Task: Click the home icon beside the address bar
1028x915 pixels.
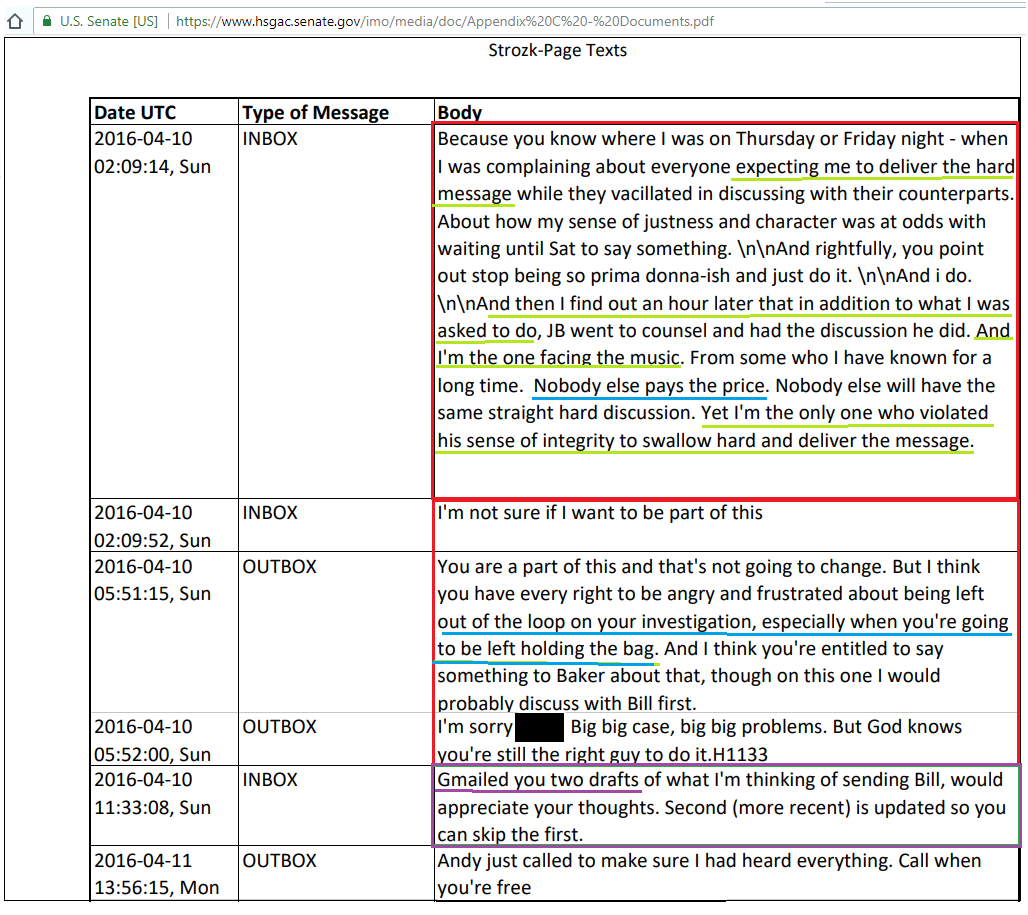Action: (15, 19)
